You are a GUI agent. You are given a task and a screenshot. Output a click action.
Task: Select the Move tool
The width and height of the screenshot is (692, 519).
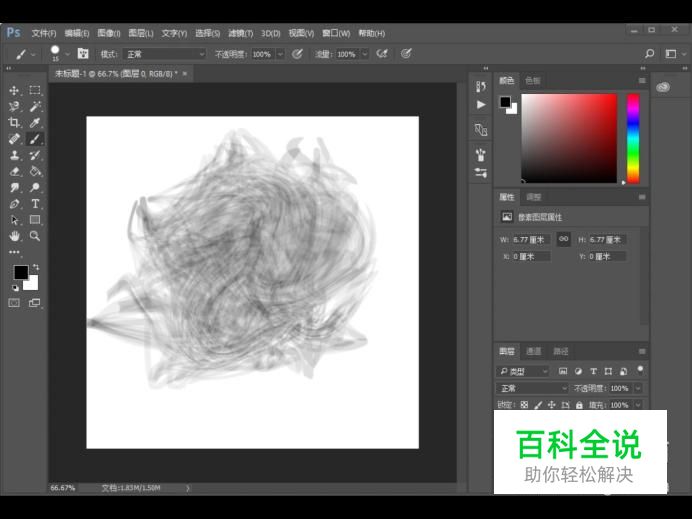(x=14, y=90)
